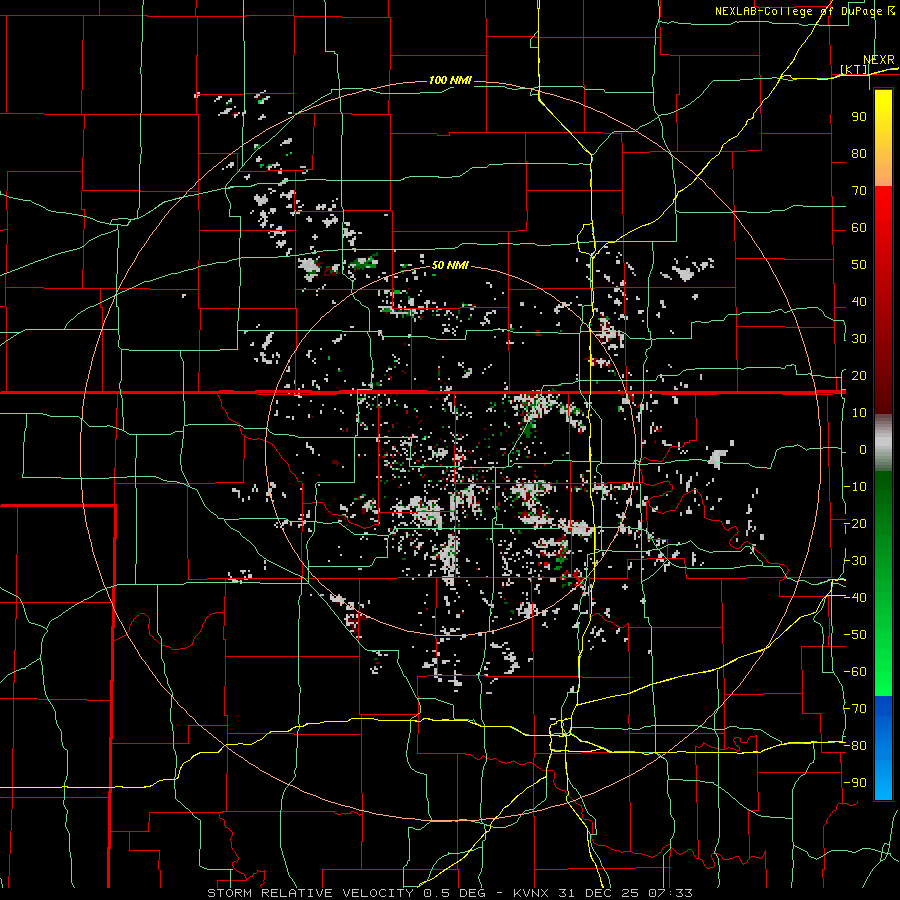The image size is (900, 900).
Task: Select the positive 50 knot scale label
Action: 859,265
